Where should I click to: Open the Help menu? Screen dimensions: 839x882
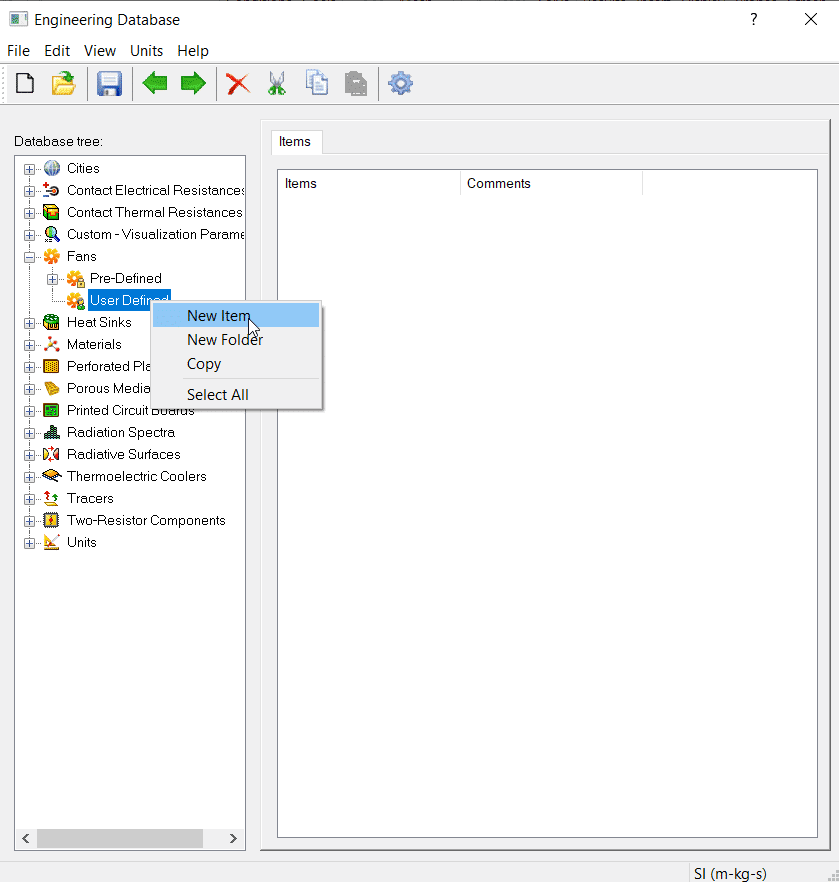pos(193,51)
